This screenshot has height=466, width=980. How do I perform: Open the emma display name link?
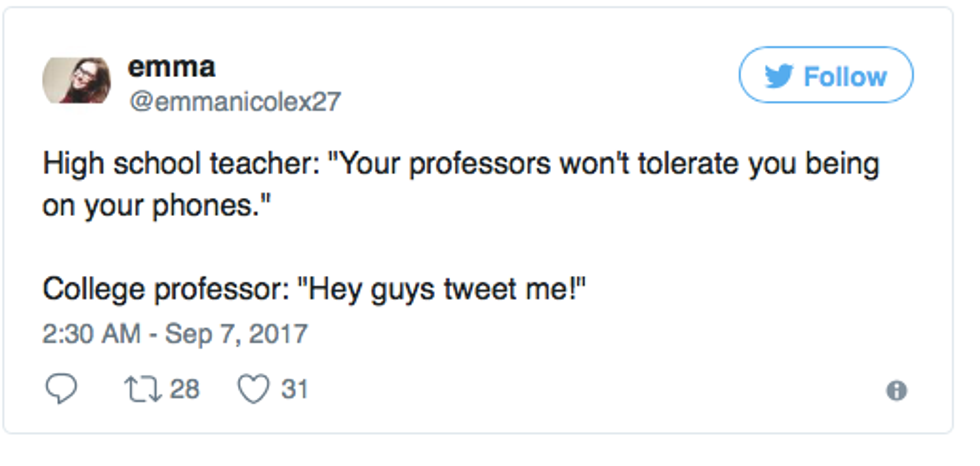171,67
